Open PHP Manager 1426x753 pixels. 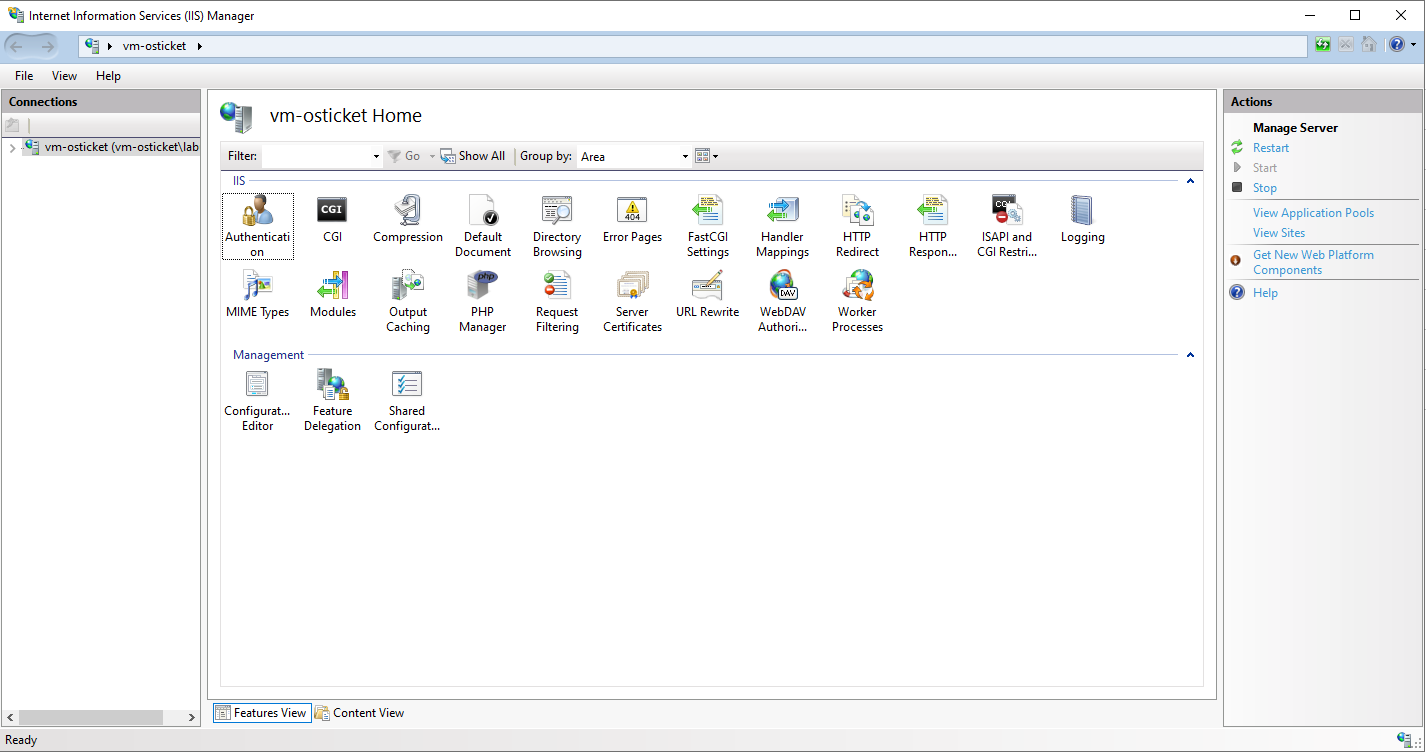click(x=483, y=301)
